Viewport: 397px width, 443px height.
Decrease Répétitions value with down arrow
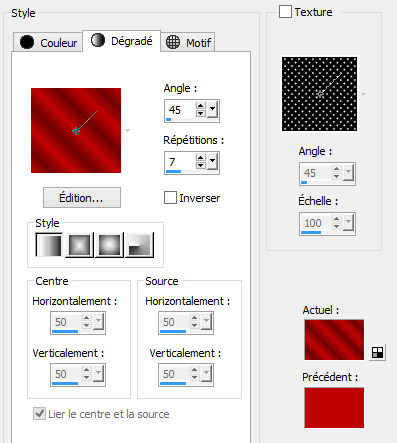tap(201, 165)
